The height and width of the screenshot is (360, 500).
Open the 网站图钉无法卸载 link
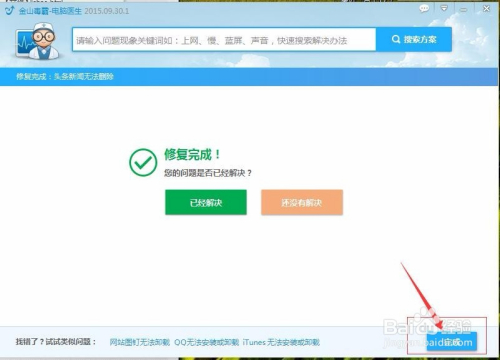point(140,342)
